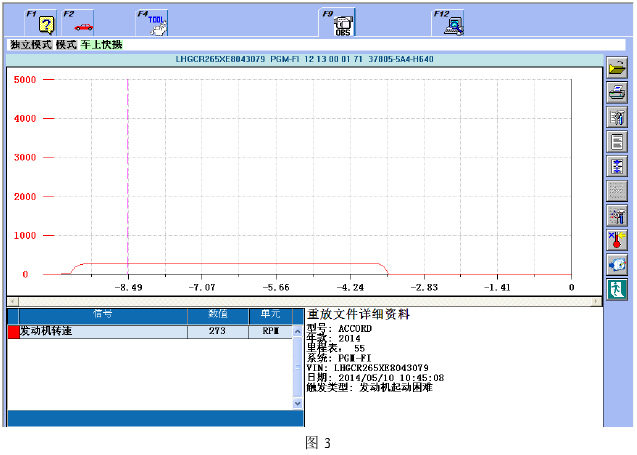Select the greyed-out dotted grid icon

pyautogui.click(x=617, y=191)
